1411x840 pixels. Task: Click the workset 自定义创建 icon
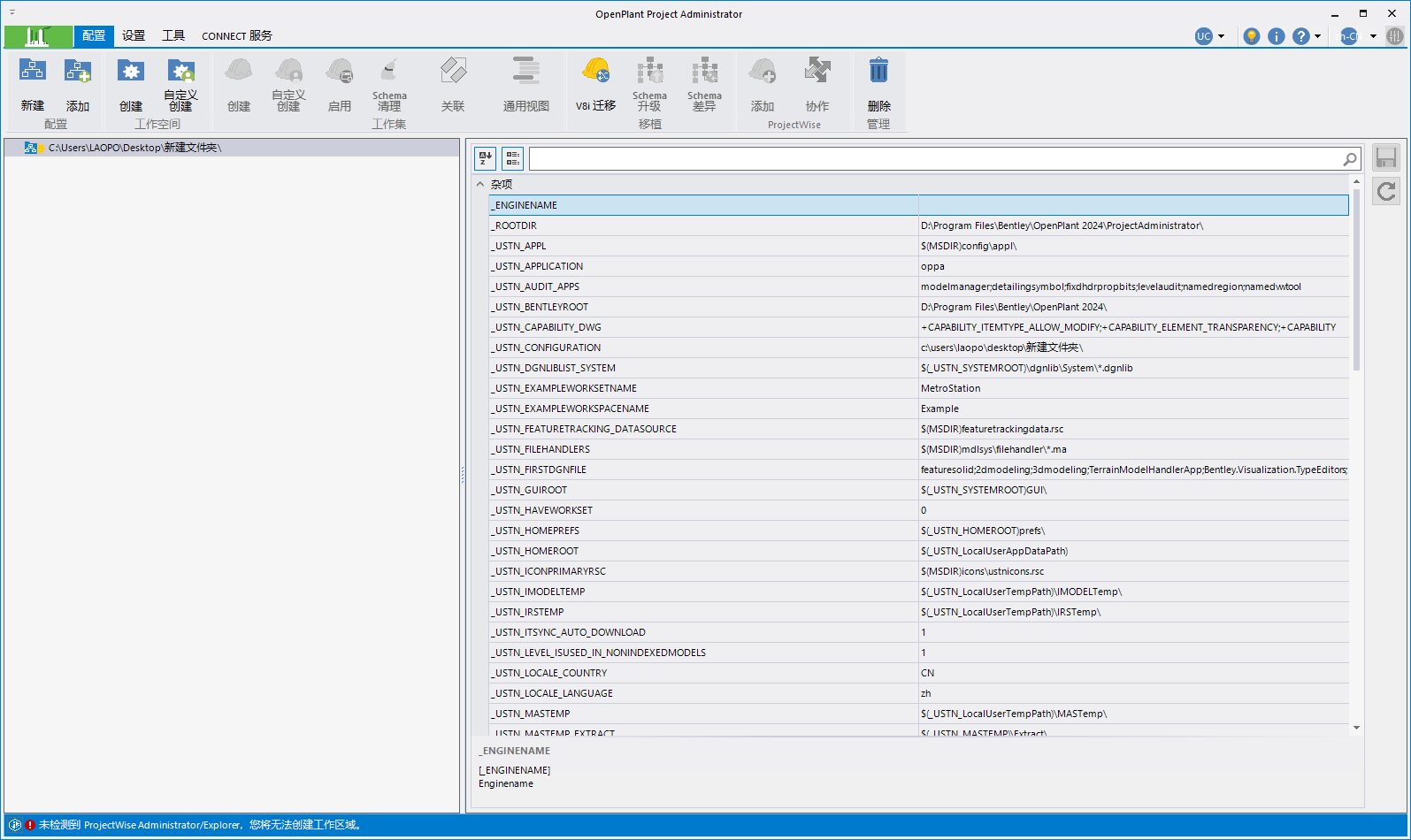(289, 71)
